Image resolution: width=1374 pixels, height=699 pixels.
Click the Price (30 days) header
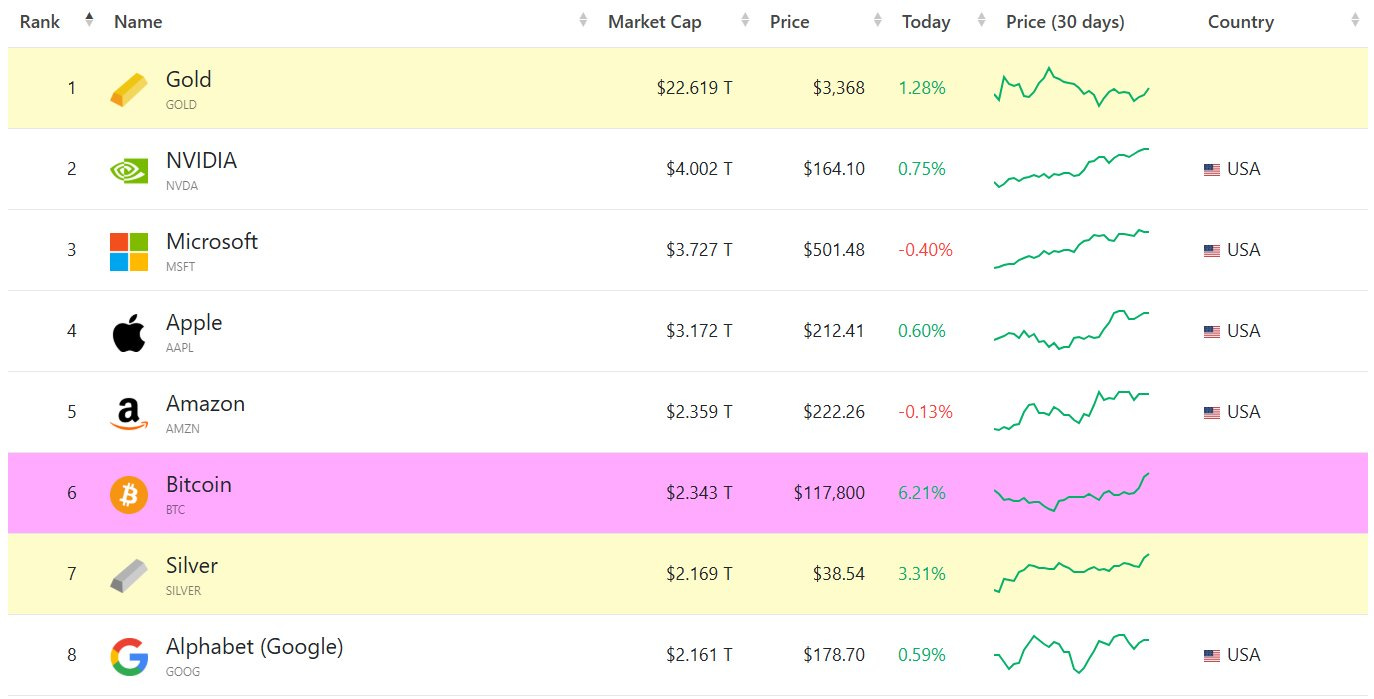1065,22
